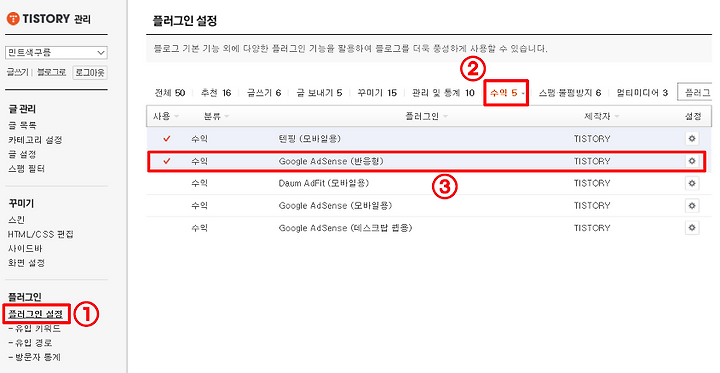Toggle the use checkmark for Google AdSense (반응형)

coord(166,161)
